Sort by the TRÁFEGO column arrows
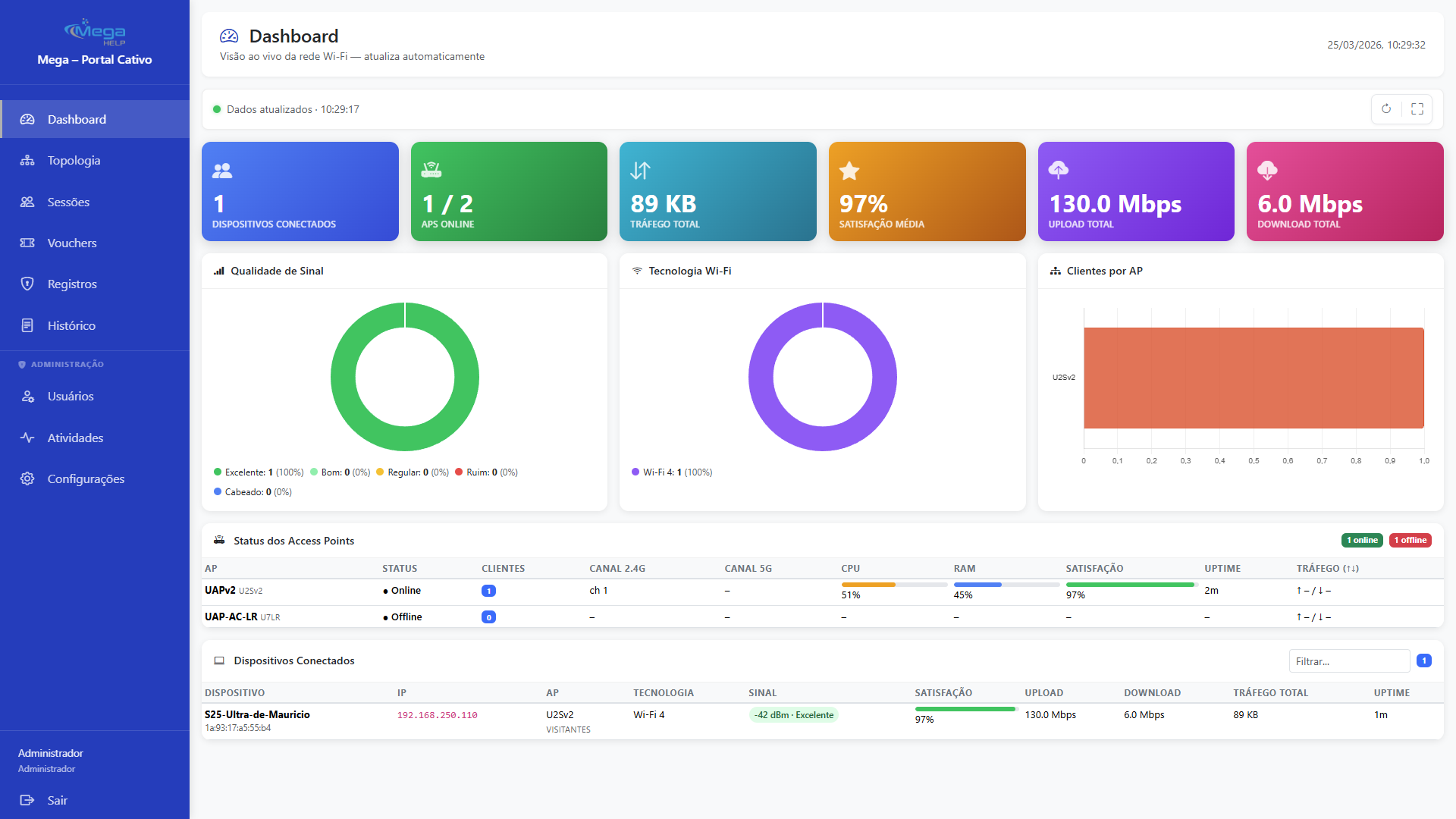The width and height of the screenshot is (1456, 819). (1351, 568)
